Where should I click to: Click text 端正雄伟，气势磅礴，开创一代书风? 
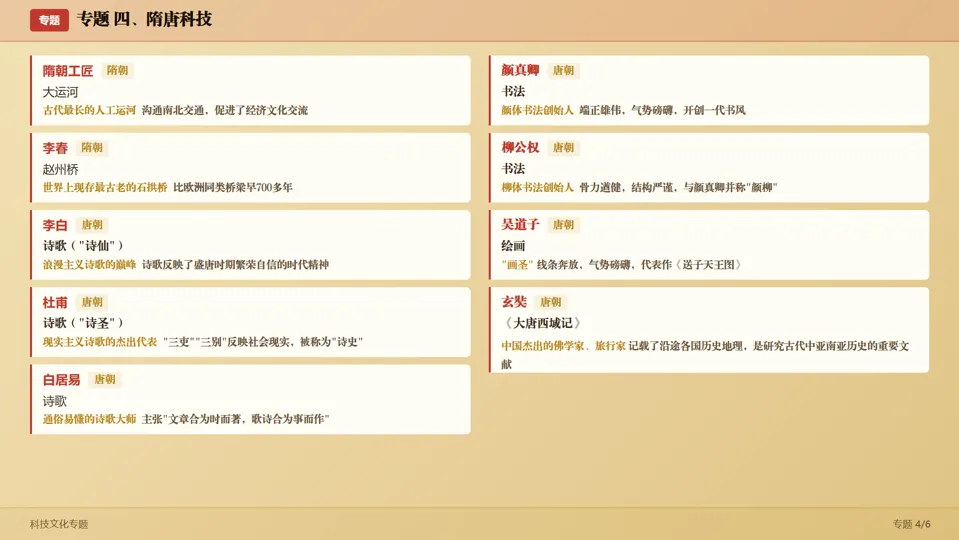coord(662,110)
